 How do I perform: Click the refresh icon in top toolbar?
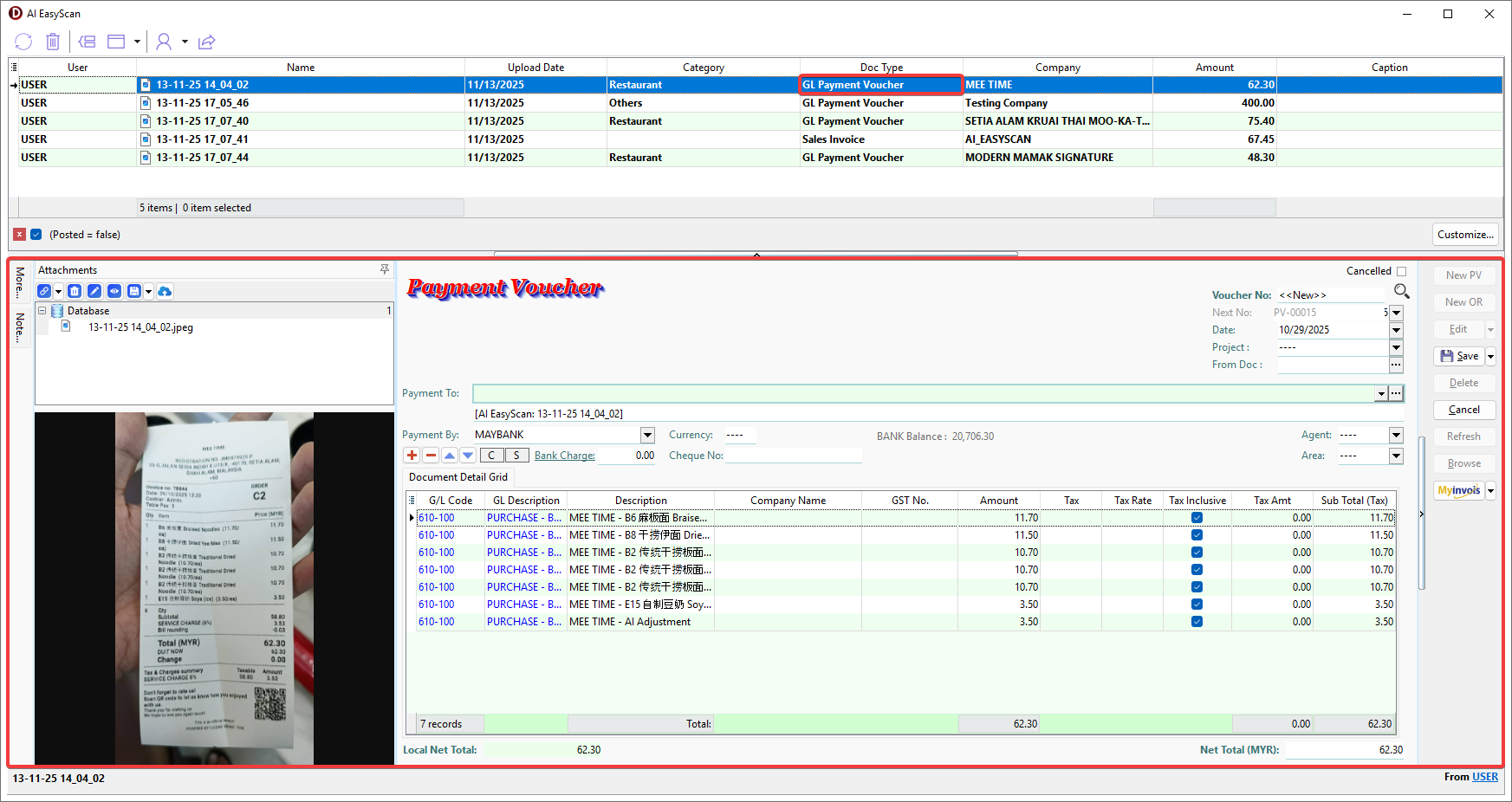(23, 42)
